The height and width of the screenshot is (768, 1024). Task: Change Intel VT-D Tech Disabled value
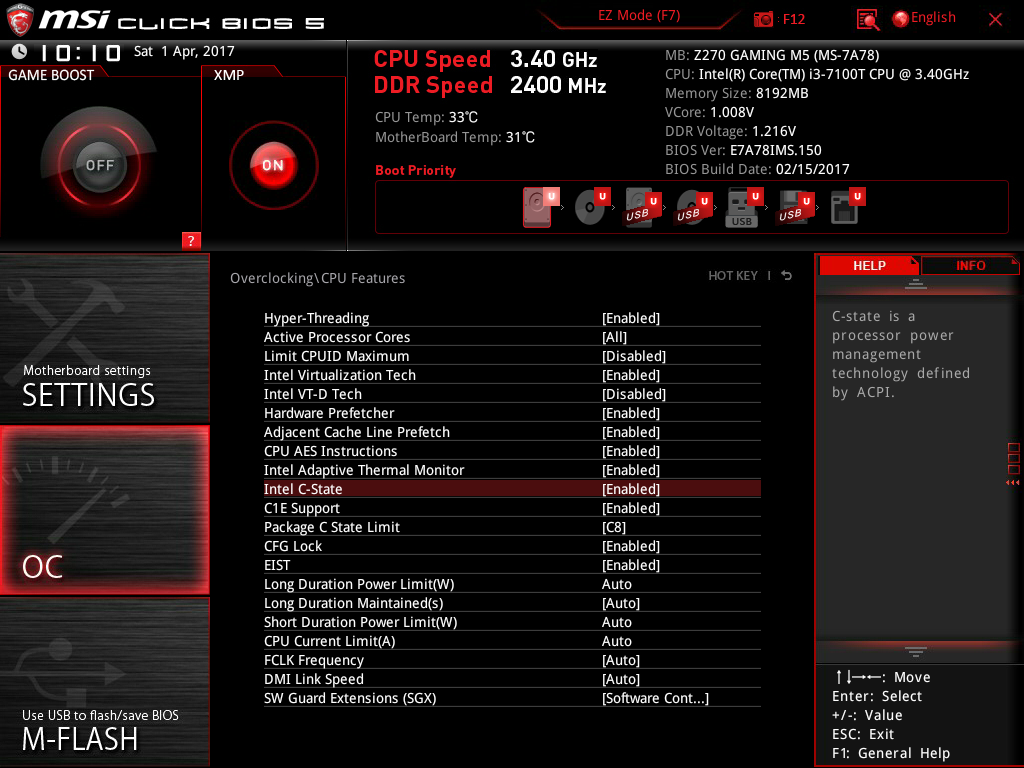click(633, 394)
